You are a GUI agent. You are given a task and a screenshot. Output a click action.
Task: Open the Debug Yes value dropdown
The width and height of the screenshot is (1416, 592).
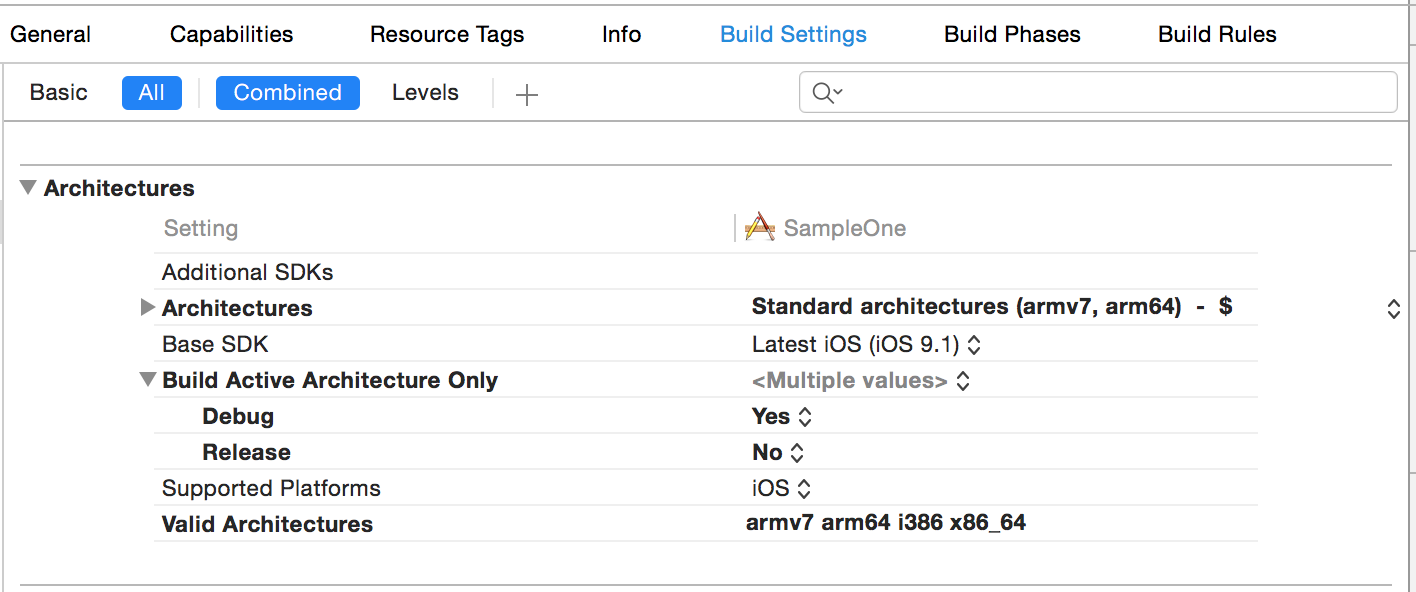(x=782, y=417)
